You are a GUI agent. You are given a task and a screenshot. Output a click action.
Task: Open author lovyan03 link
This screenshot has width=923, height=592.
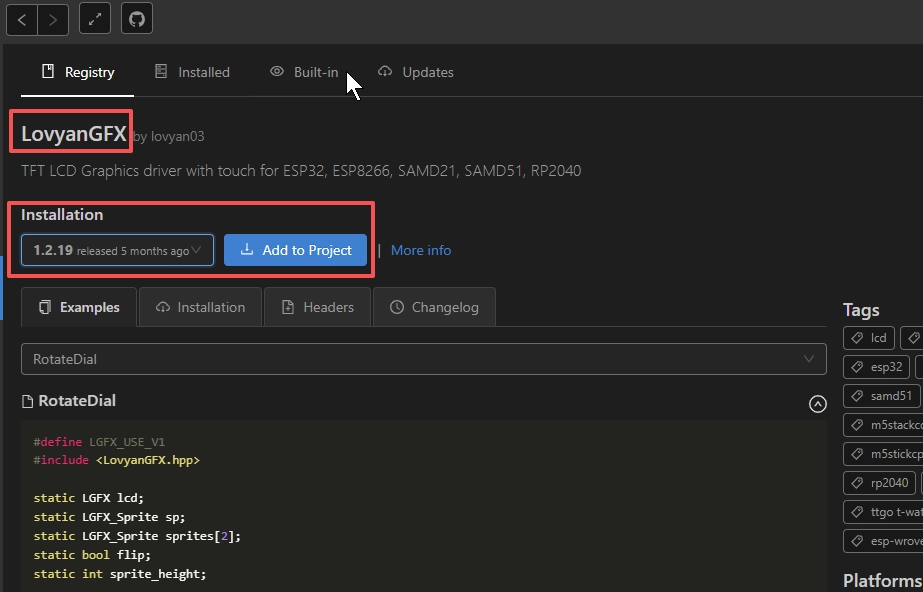pyautogui.click(x=178, y=137)
